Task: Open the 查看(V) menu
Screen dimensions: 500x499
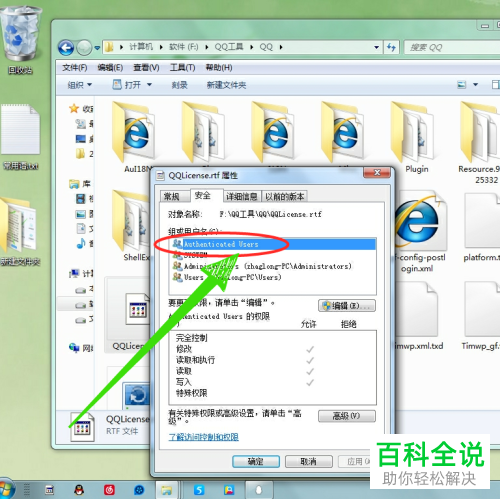Action: pos(146,68)
